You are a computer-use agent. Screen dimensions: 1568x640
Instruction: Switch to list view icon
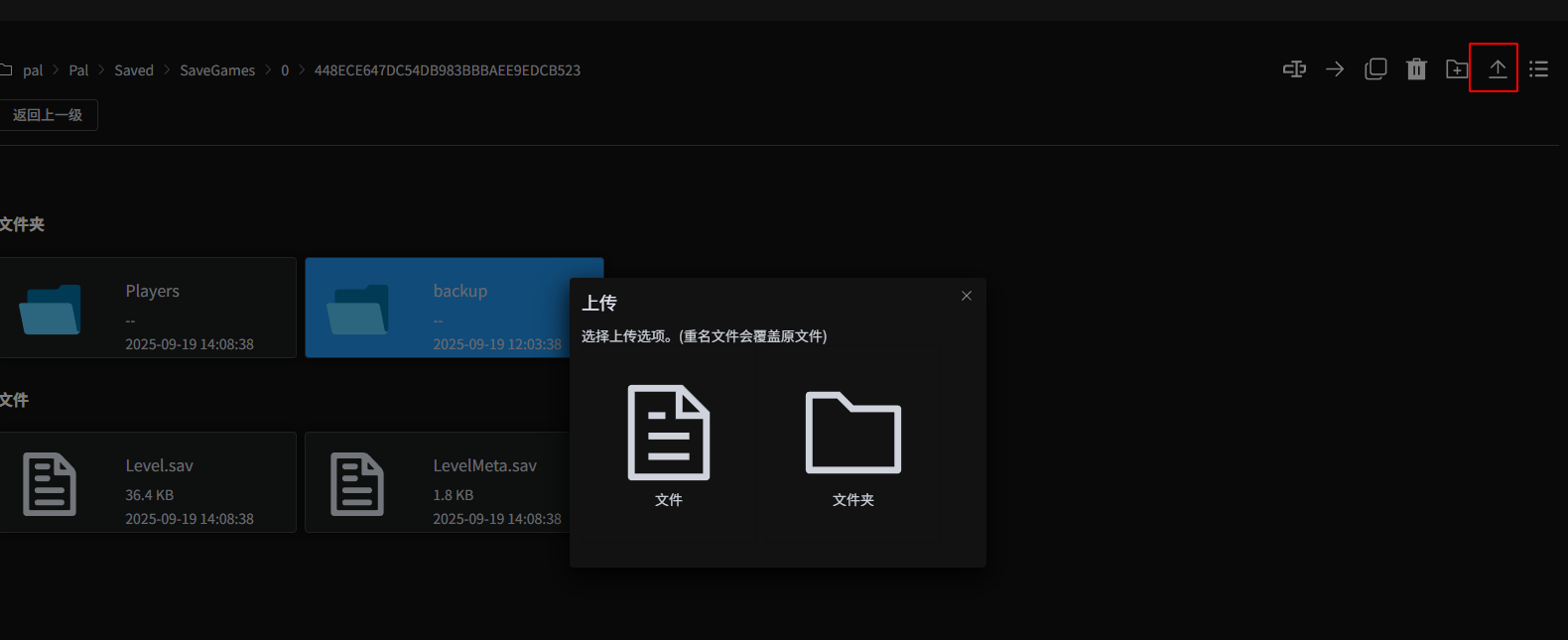click(x=1538, y=68)
